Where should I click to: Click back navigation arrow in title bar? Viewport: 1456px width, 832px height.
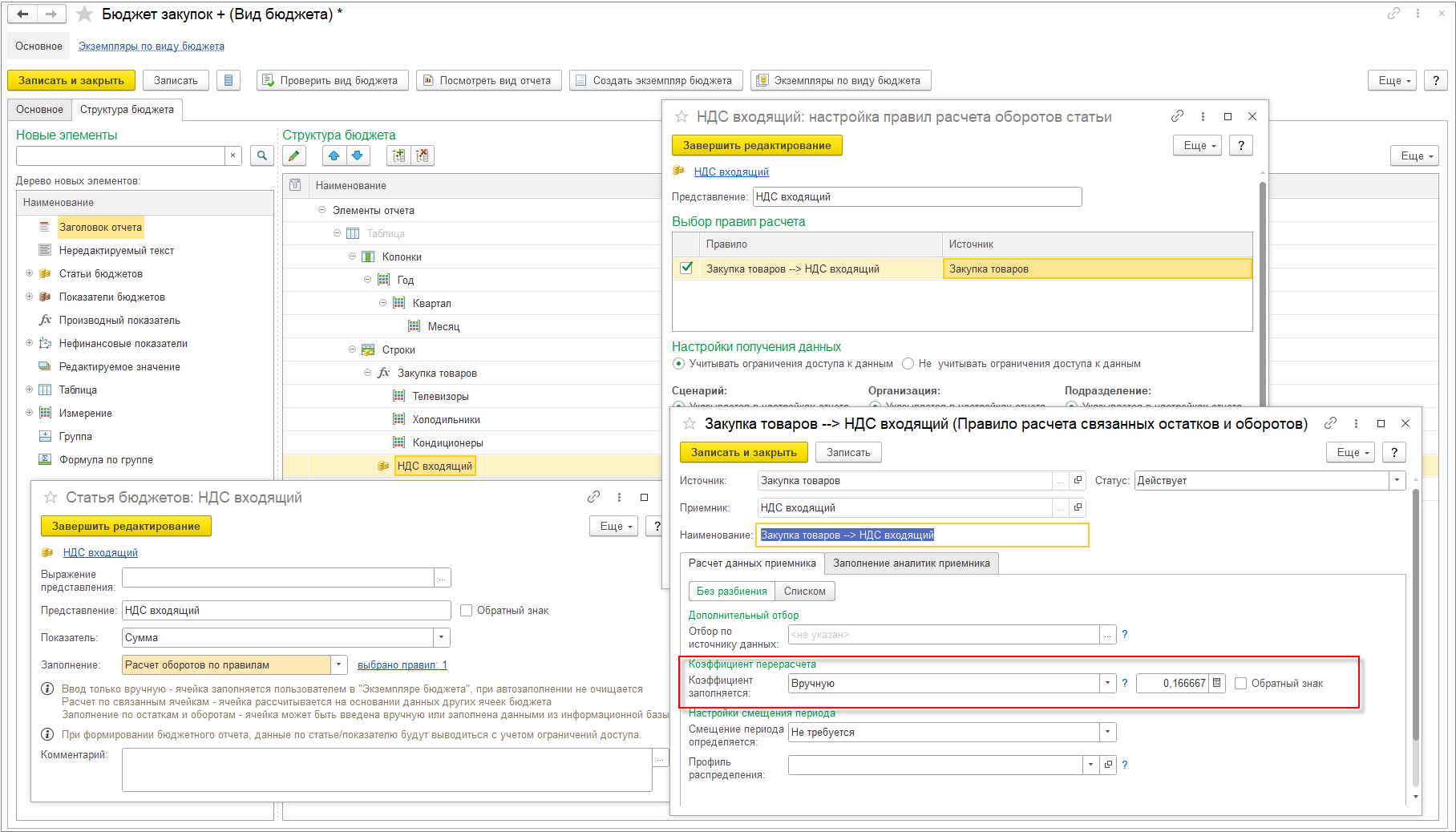coord(23,14)
